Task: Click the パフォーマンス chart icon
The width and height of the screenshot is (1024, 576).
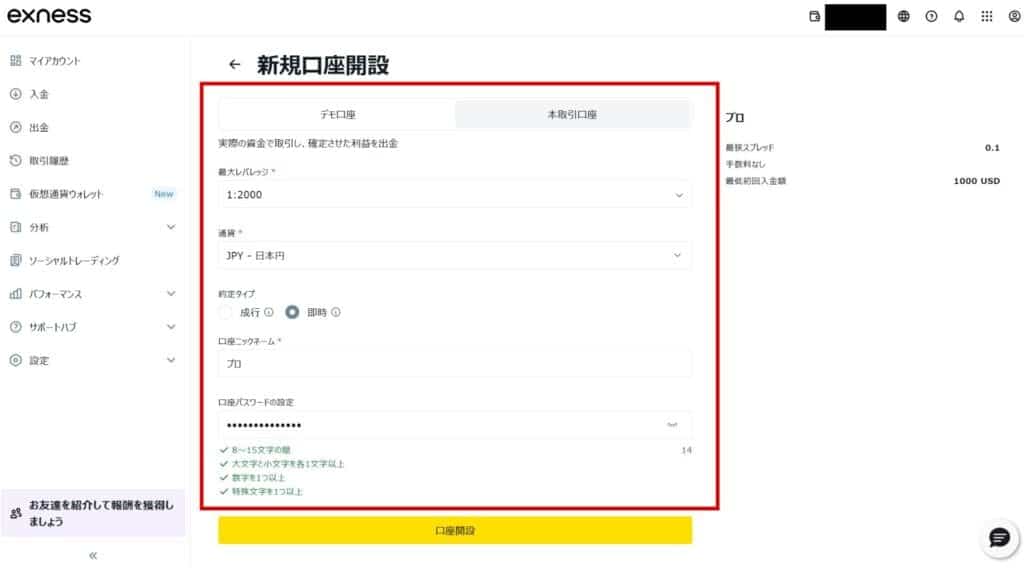Action: click(x=16, y=294)
